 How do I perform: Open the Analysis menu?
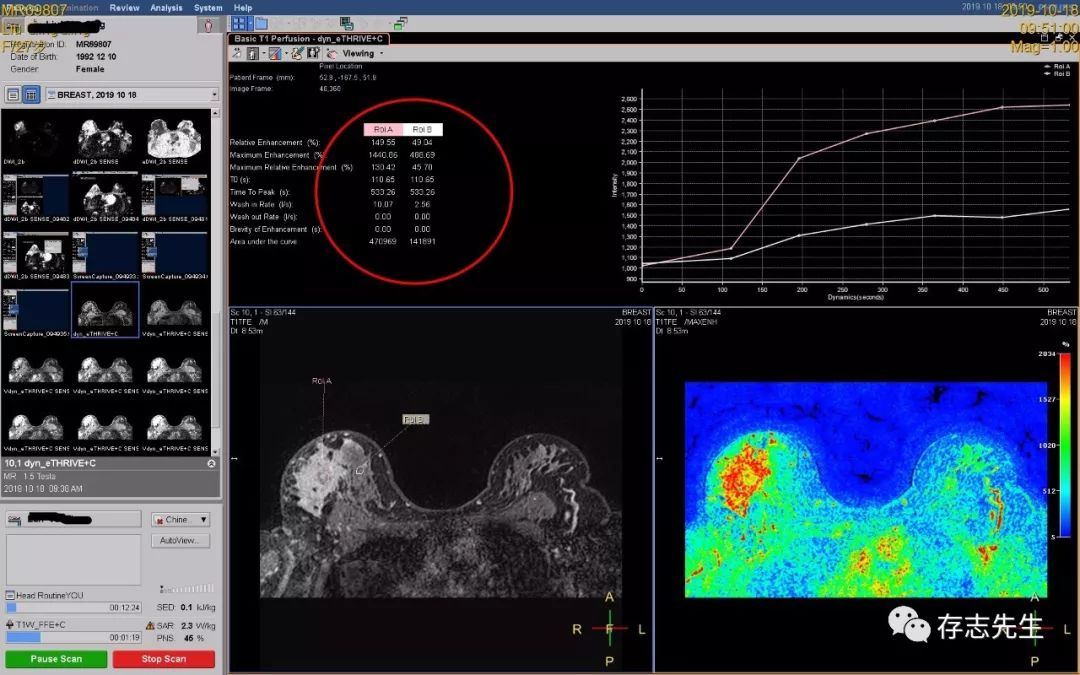[x=166, y=7]
